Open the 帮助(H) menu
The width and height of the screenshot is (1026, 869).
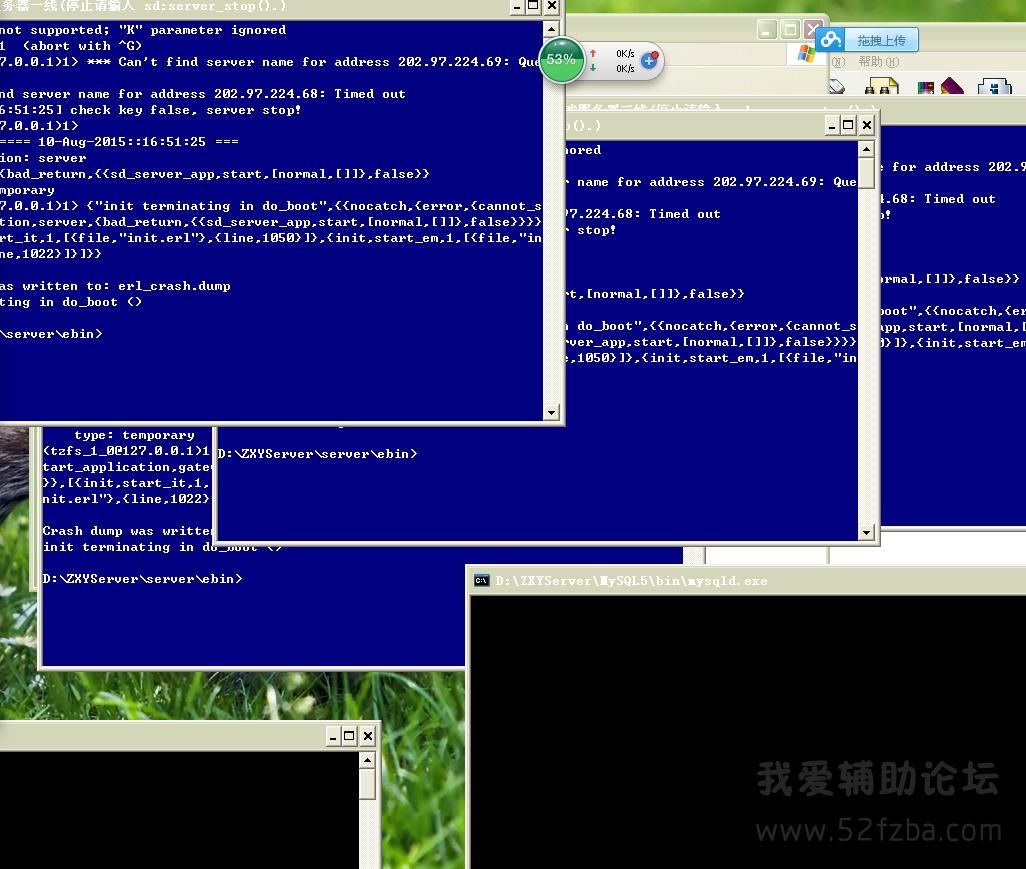click(878, 62)
